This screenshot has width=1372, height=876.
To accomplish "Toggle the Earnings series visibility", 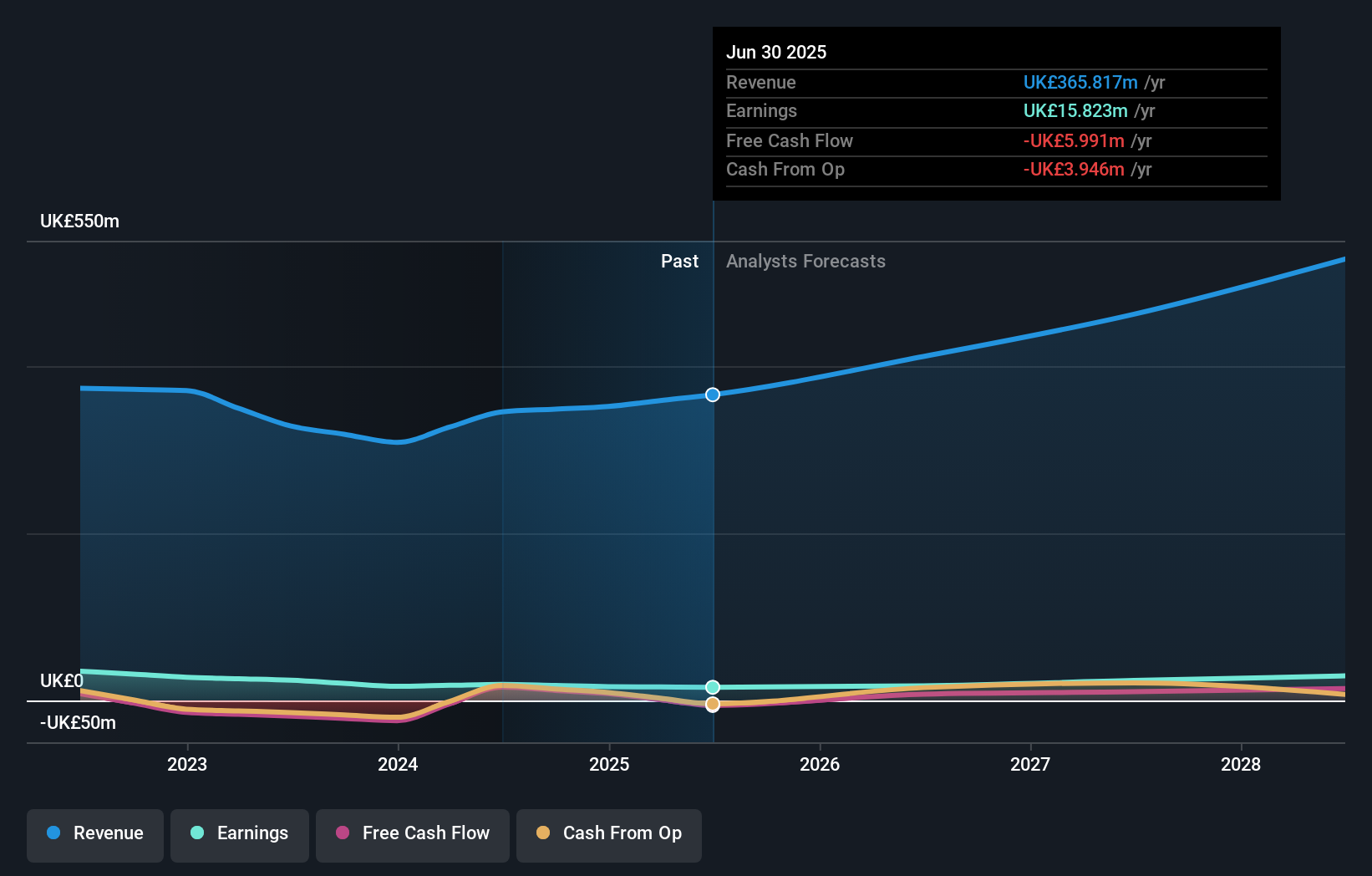I will [x=240, y=833].
